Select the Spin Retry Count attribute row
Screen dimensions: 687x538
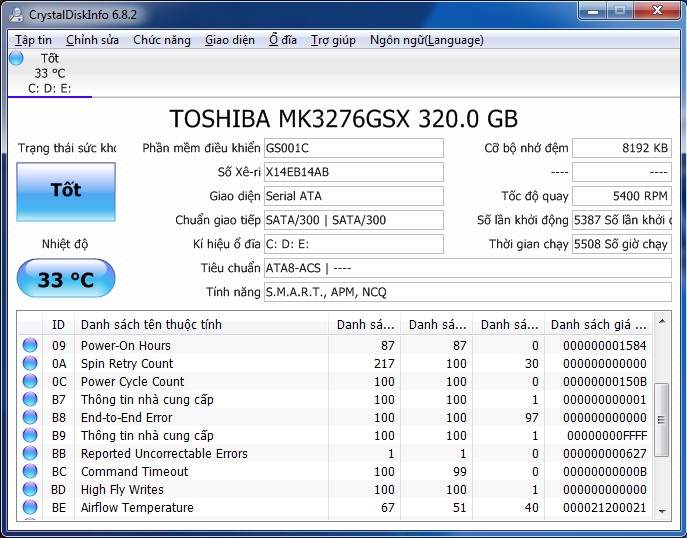tap(335, 363)
